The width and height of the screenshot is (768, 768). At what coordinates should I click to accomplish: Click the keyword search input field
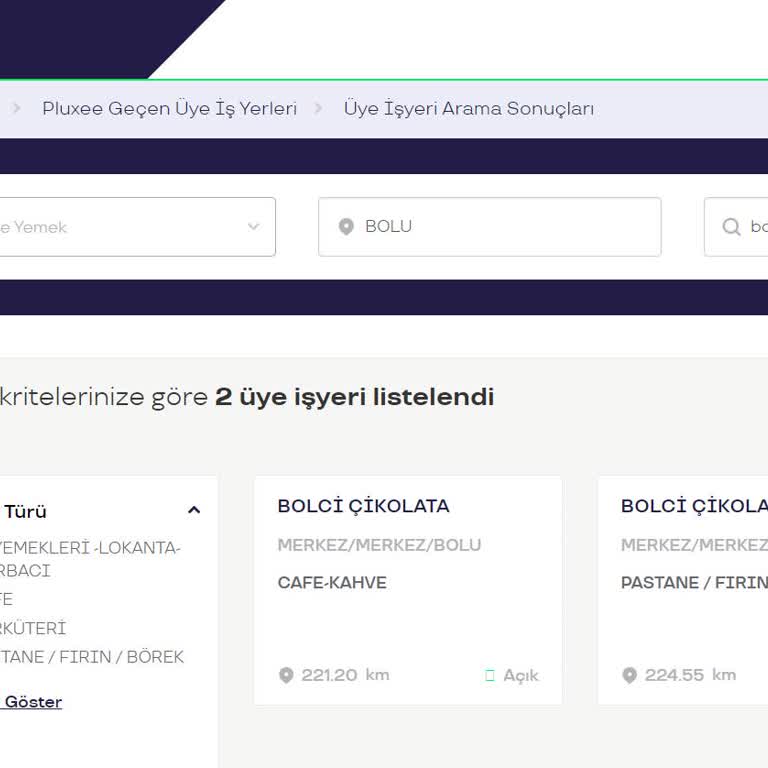click(x=736, y=227)
